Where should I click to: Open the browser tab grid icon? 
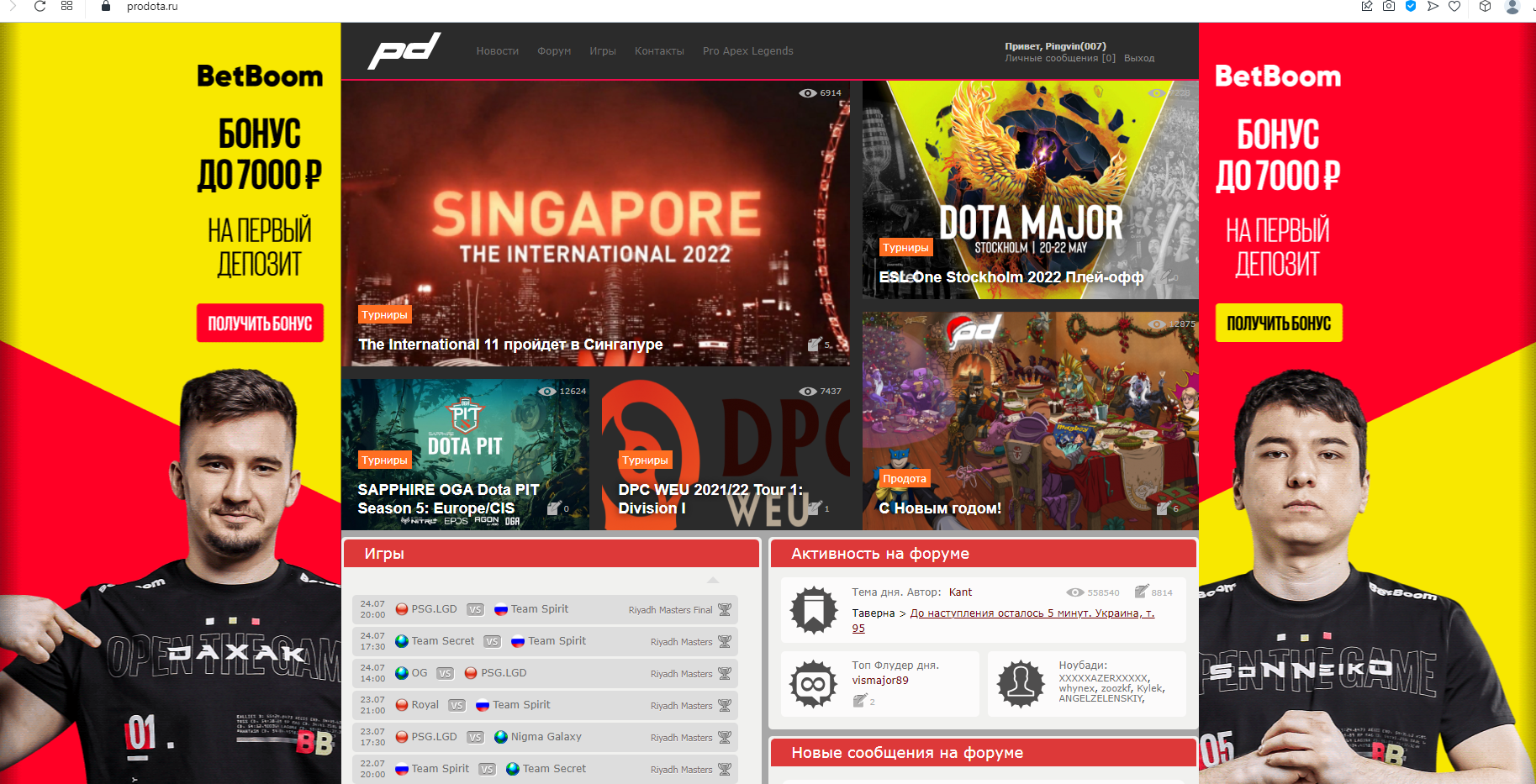(67, 6)
